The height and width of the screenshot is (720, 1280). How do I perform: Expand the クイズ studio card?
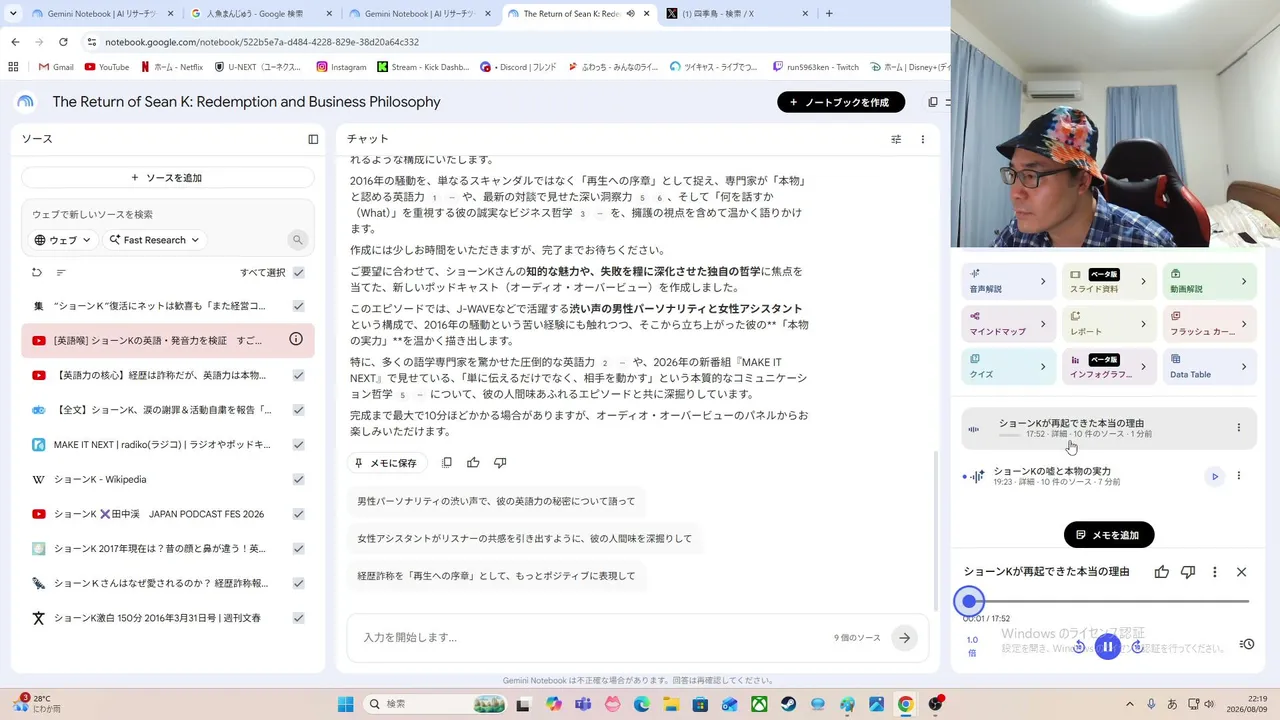tap(1007, 366)
